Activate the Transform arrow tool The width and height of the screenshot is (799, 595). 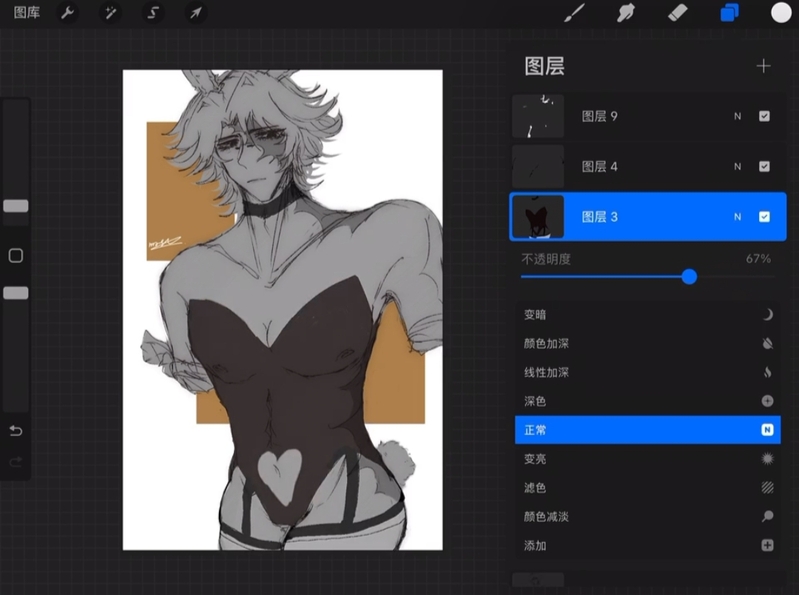[196, 12]
